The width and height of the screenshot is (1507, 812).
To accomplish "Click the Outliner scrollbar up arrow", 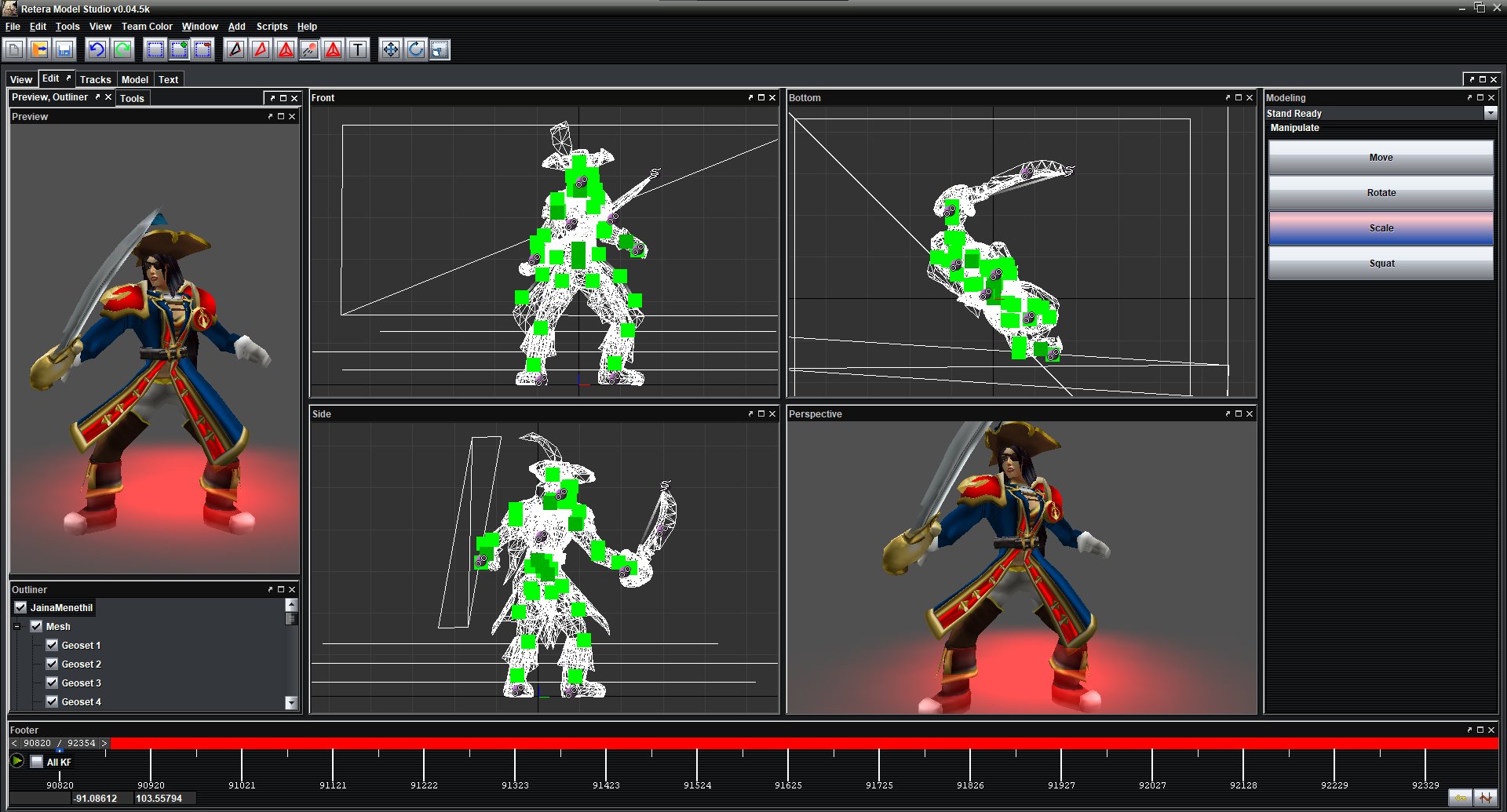I will [x=291, y=605].
